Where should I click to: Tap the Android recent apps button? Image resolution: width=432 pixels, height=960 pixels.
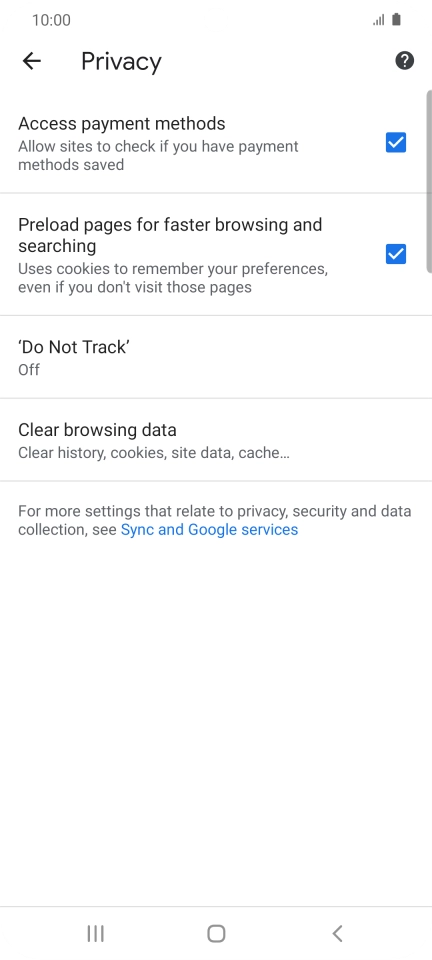pyautogui.click(x=95, y=934)
